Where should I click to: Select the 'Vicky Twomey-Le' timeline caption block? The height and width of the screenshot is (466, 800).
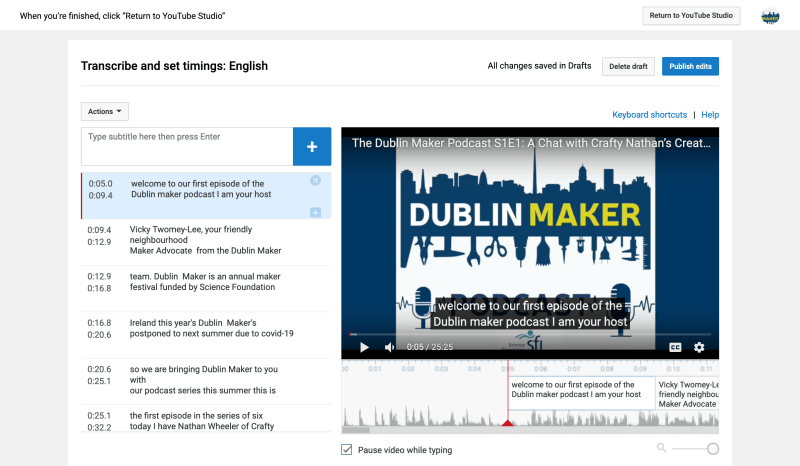[687, 393]
